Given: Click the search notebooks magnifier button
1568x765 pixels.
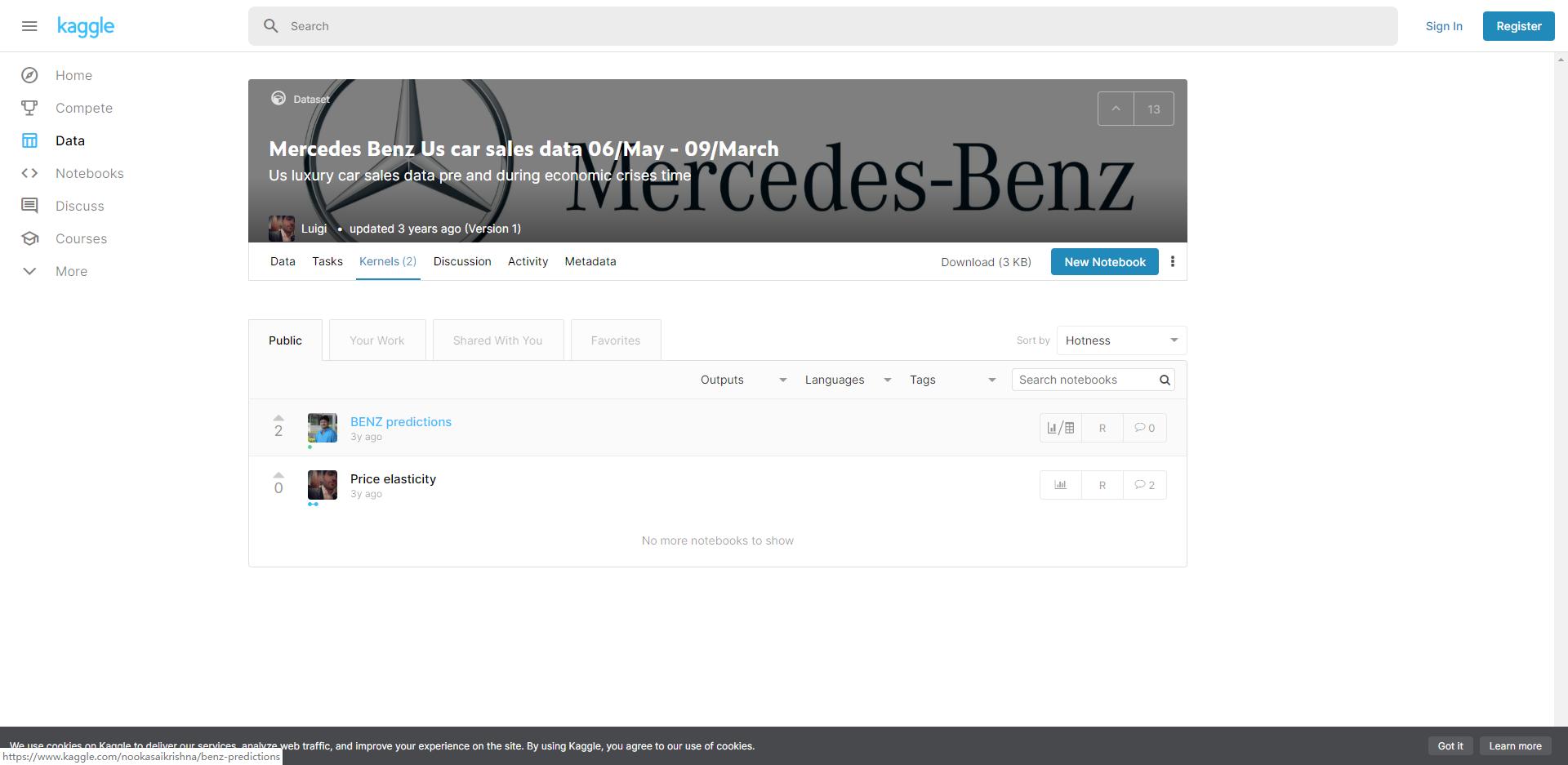Looking at the screenshot, I should tap(1165, 380).
